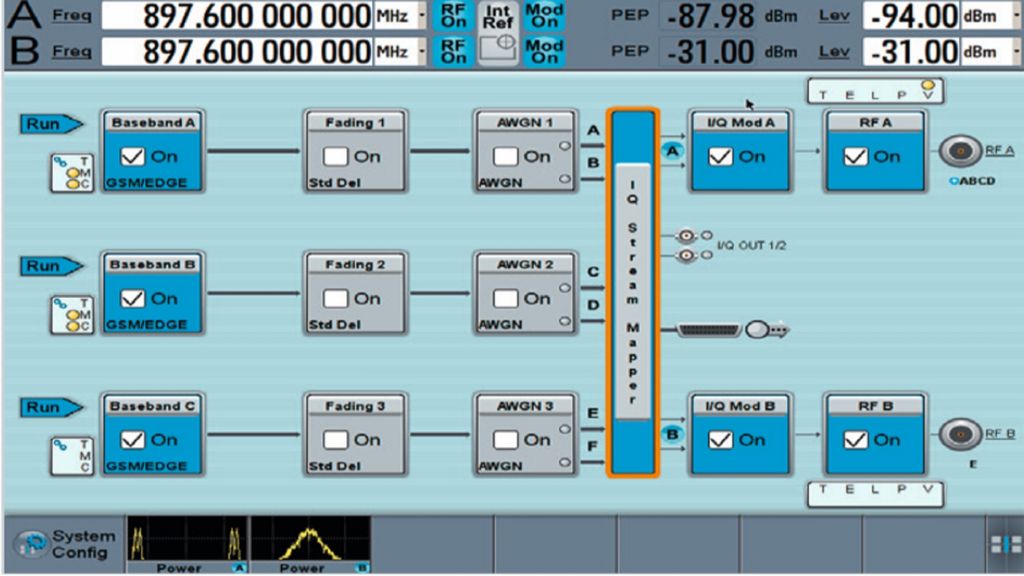Open the Baseband C block title
The width and height of the screenshot is (1024, 576).
coord(153,406)
